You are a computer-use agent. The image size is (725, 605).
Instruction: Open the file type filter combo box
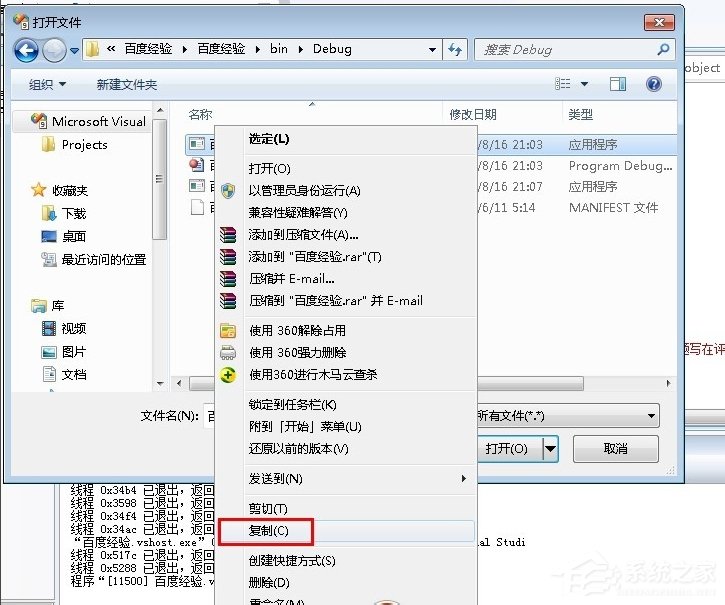click(x=566, y=415)
